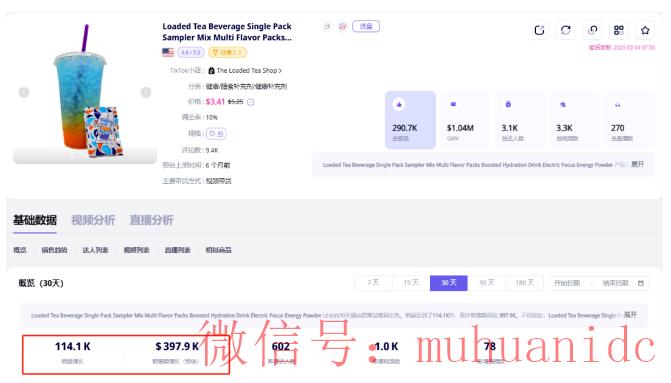The height and width of the screenshot is (383, 671).
Task: Show previous product image with left arrow
Action: pyautogui.click(x=24, y=92)
